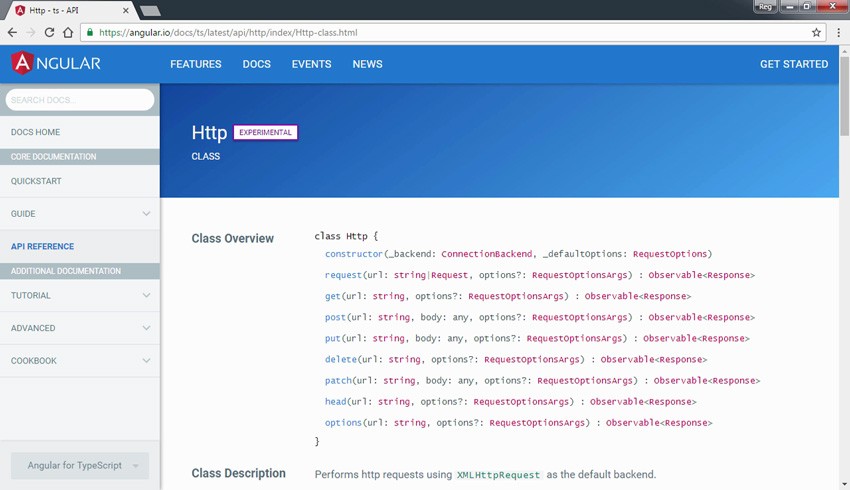Click the browser forward arrow

tap(31, 33)
